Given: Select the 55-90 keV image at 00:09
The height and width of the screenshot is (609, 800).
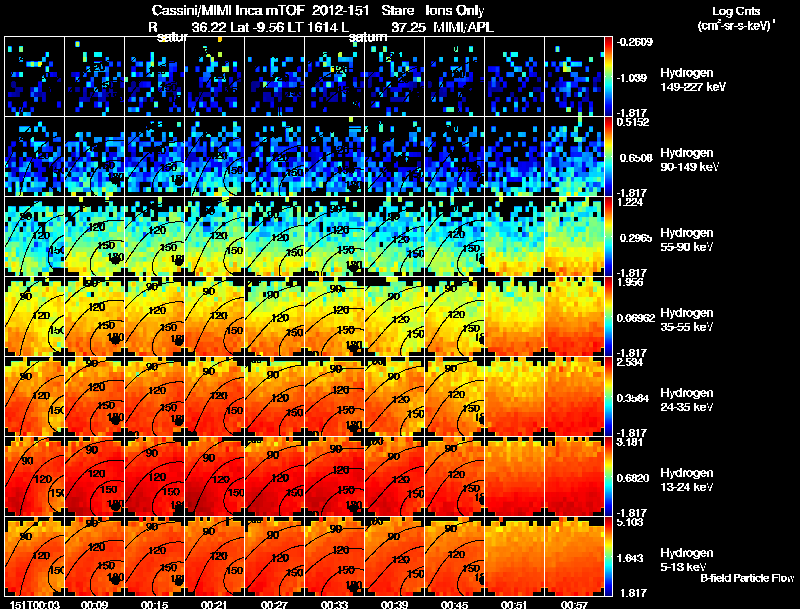Looking at the screenshot, I should (x=94, y=236).
